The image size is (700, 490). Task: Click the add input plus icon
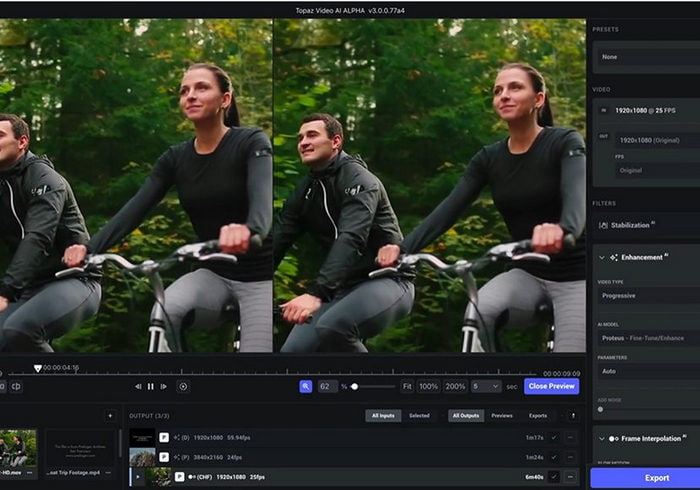110,415
